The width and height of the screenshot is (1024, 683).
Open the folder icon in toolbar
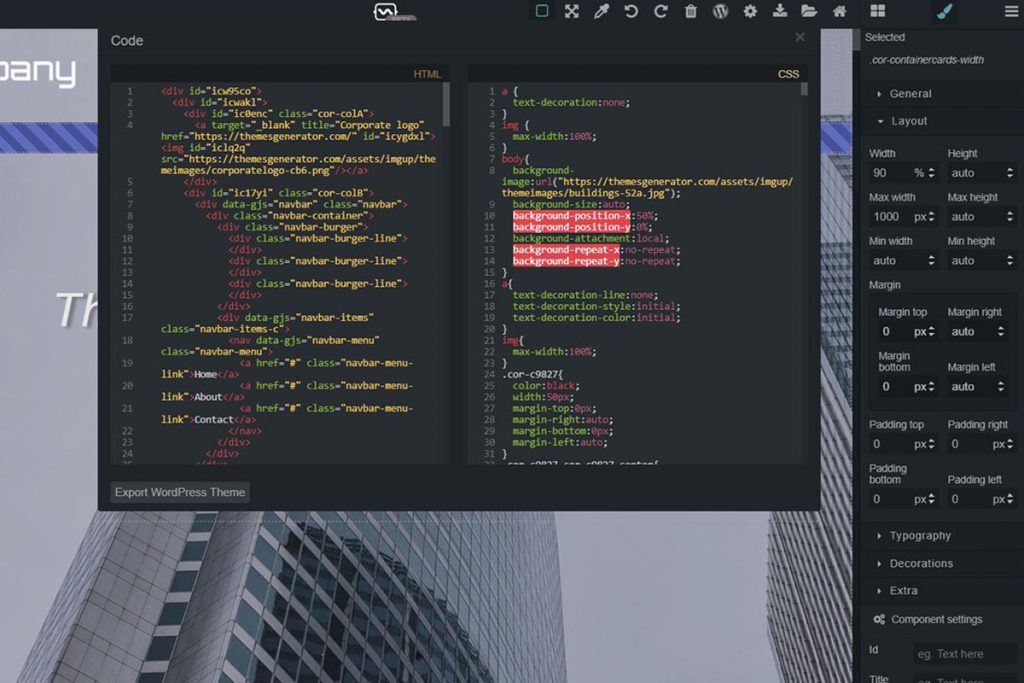(x=809, y=10)
